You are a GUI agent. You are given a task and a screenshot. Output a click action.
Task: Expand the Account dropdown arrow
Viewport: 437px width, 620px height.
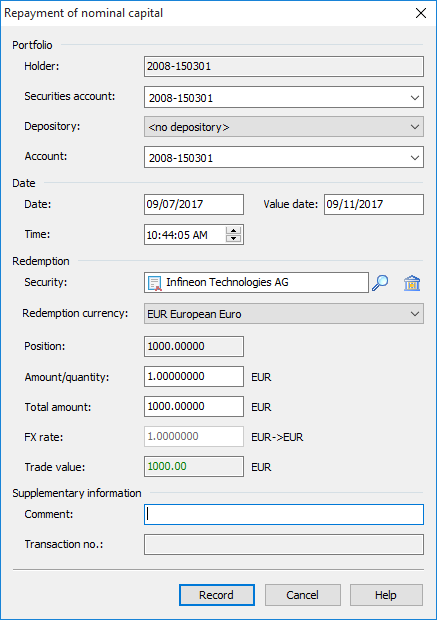tap(414, 157)
